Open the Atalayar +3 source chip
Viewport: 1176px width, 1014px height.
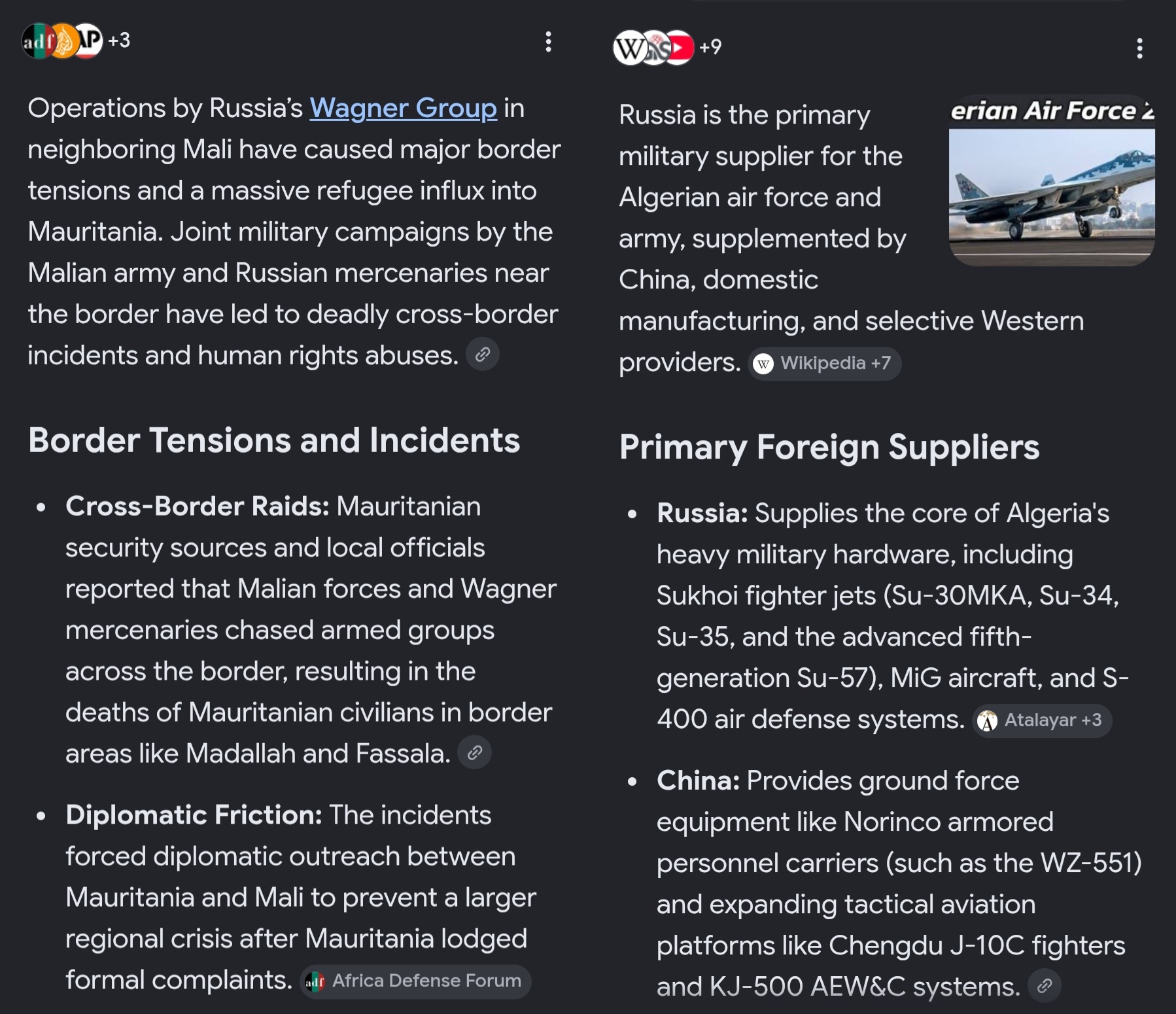(x=1042, y=720)
